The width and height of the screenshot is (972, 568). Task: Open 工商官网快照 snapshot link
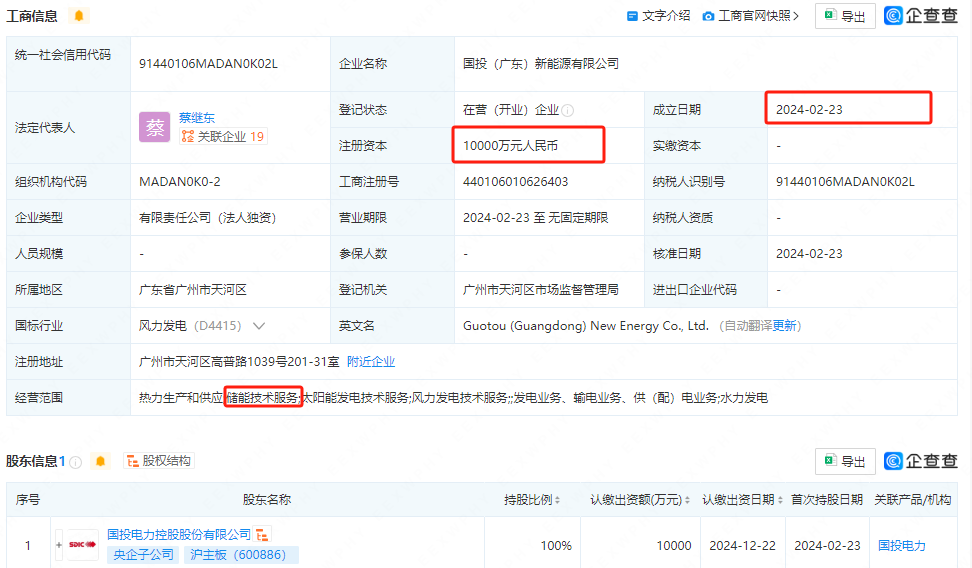[x=758, y=16]
